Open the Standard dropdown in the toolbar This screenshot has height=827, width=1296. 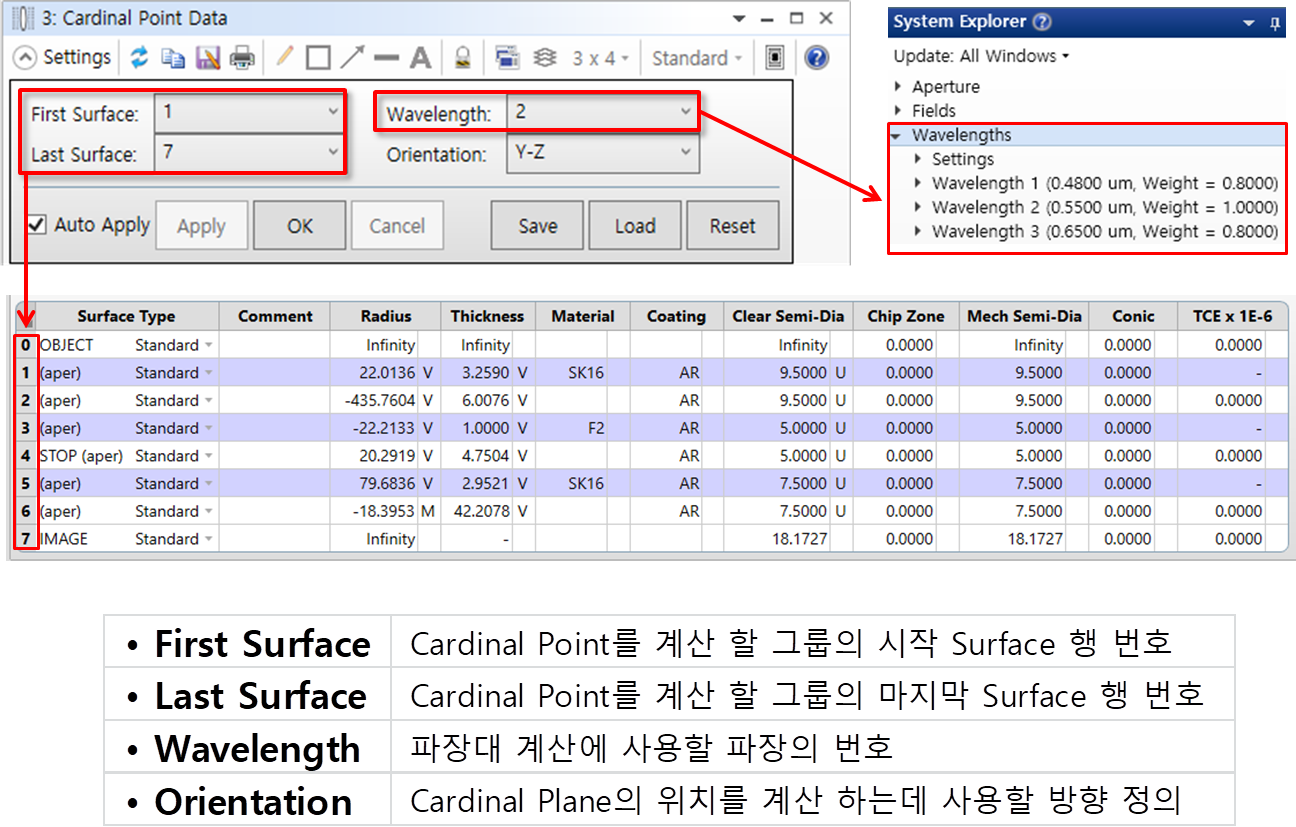[697, 58]
